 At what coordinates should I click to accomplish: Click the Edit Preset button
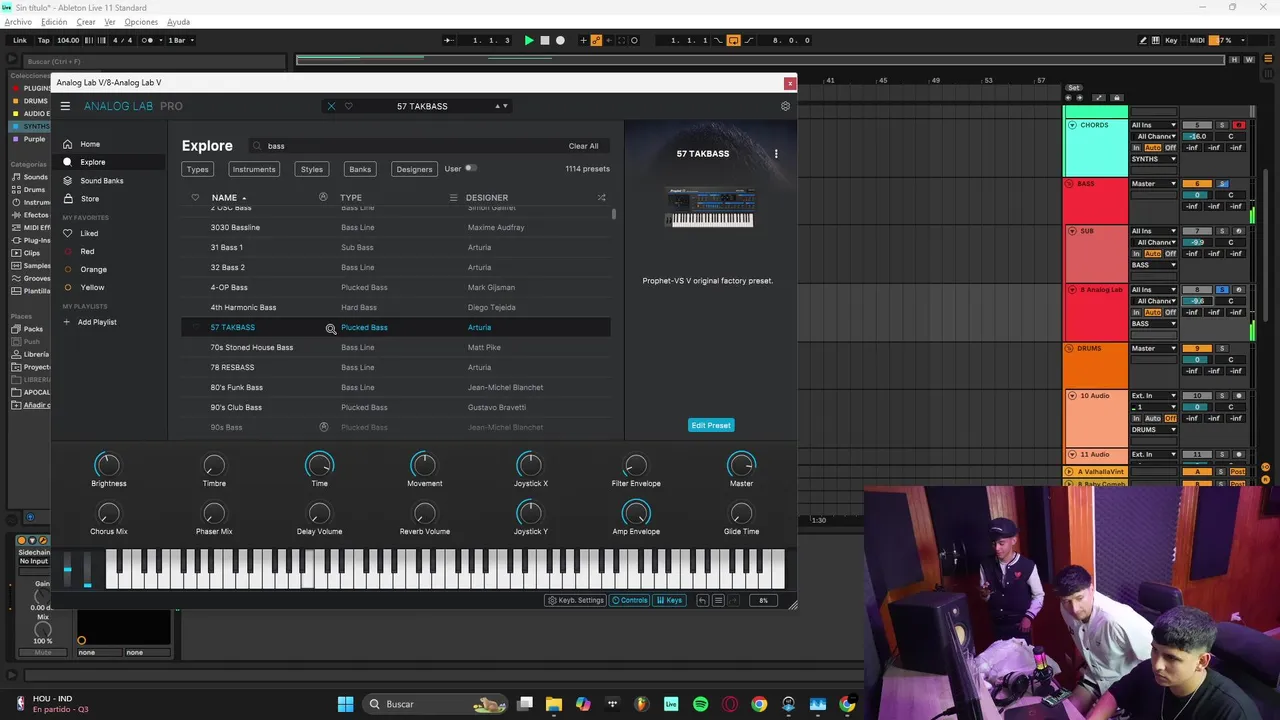[711, 425]
